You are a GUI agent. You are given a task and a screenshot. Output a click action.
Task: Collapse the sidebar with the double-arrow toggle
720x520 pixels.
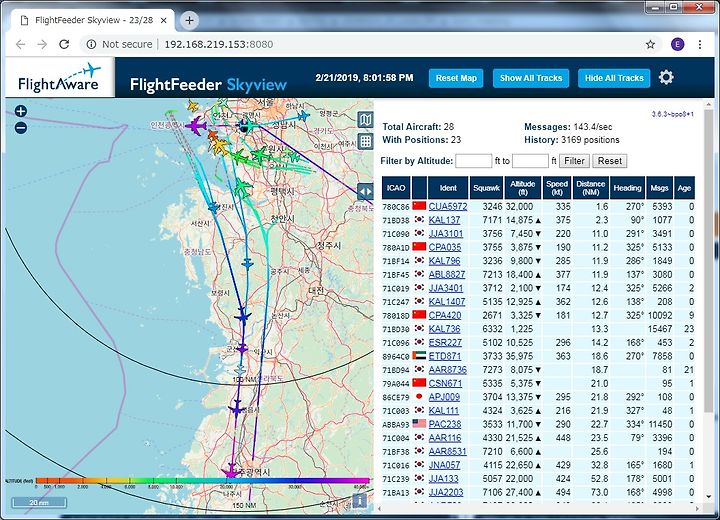(x=366, y=192)
